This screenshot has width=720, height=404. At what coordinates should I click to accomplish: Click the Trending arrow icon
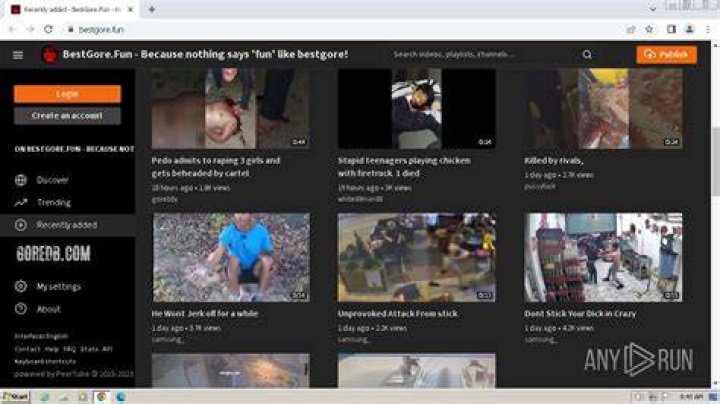[21, 202]
